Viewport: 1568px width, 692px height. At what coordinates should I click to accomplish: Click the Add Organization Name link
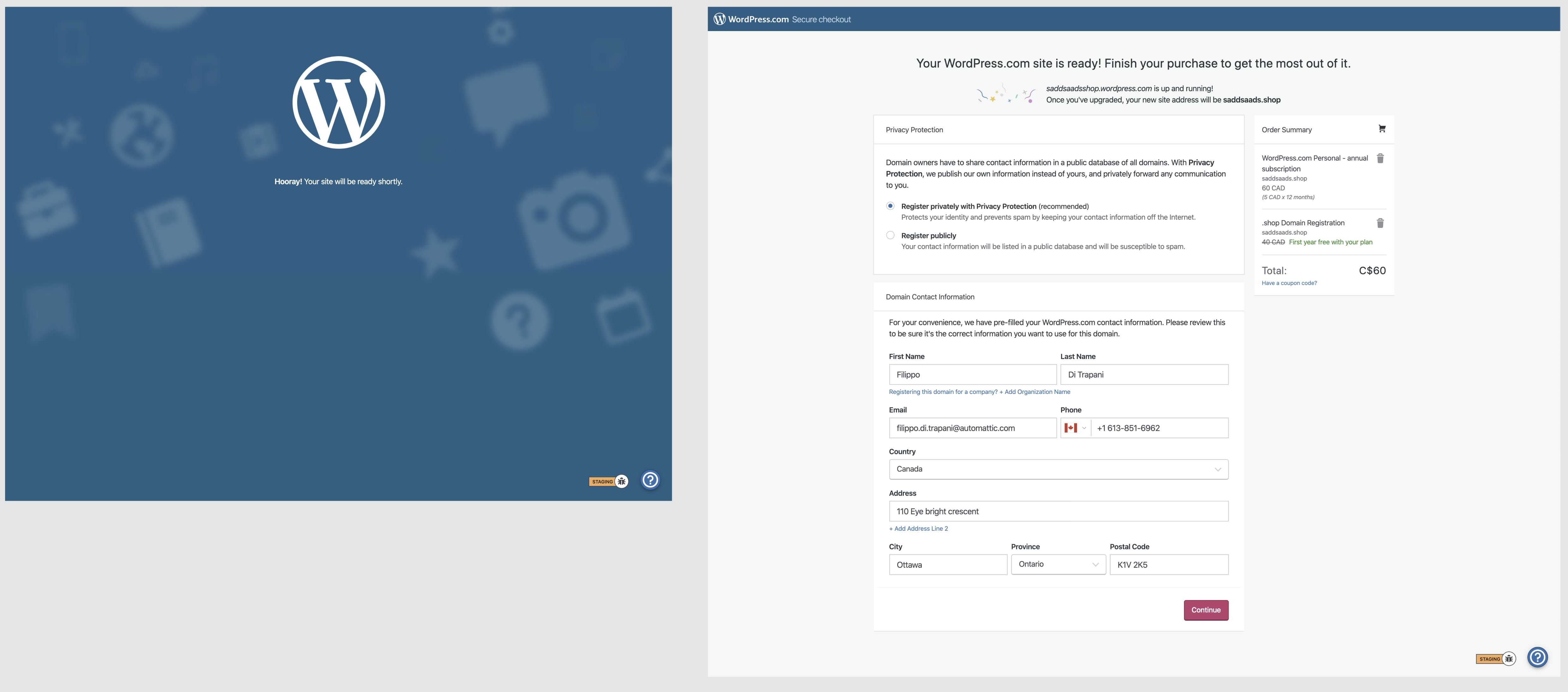coord(1037,392)
